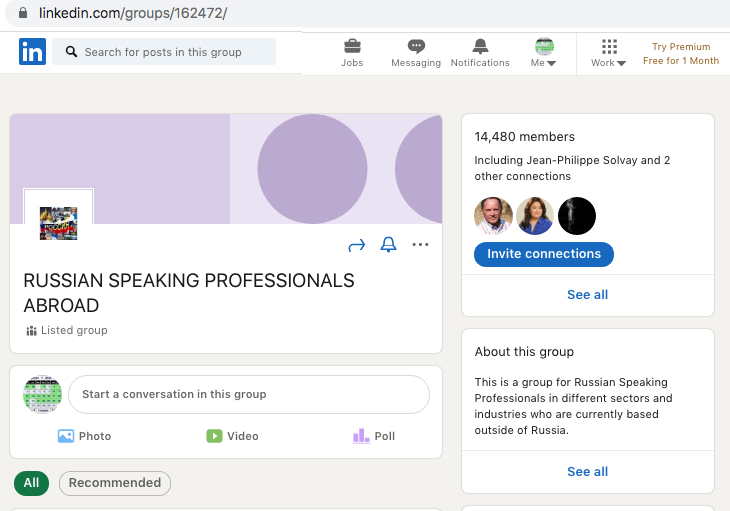The width and height of the screenshot is (730, 511).
Task: Click See all under About this group
Action: pos(587,472)
